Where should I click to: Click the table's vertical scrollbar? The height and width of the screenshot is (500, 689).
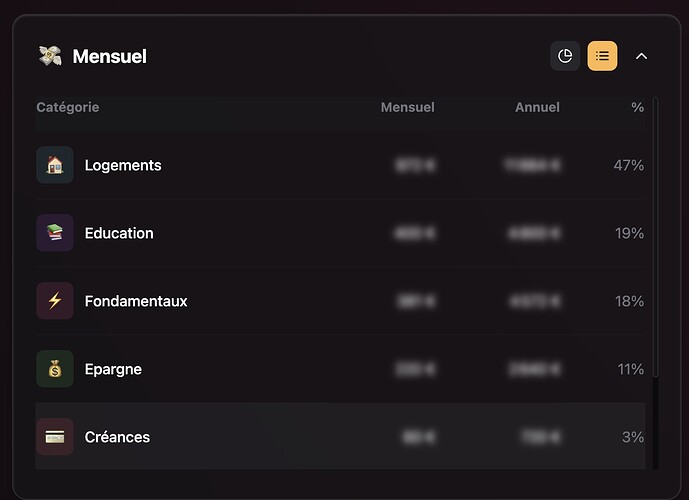[656, 237]
